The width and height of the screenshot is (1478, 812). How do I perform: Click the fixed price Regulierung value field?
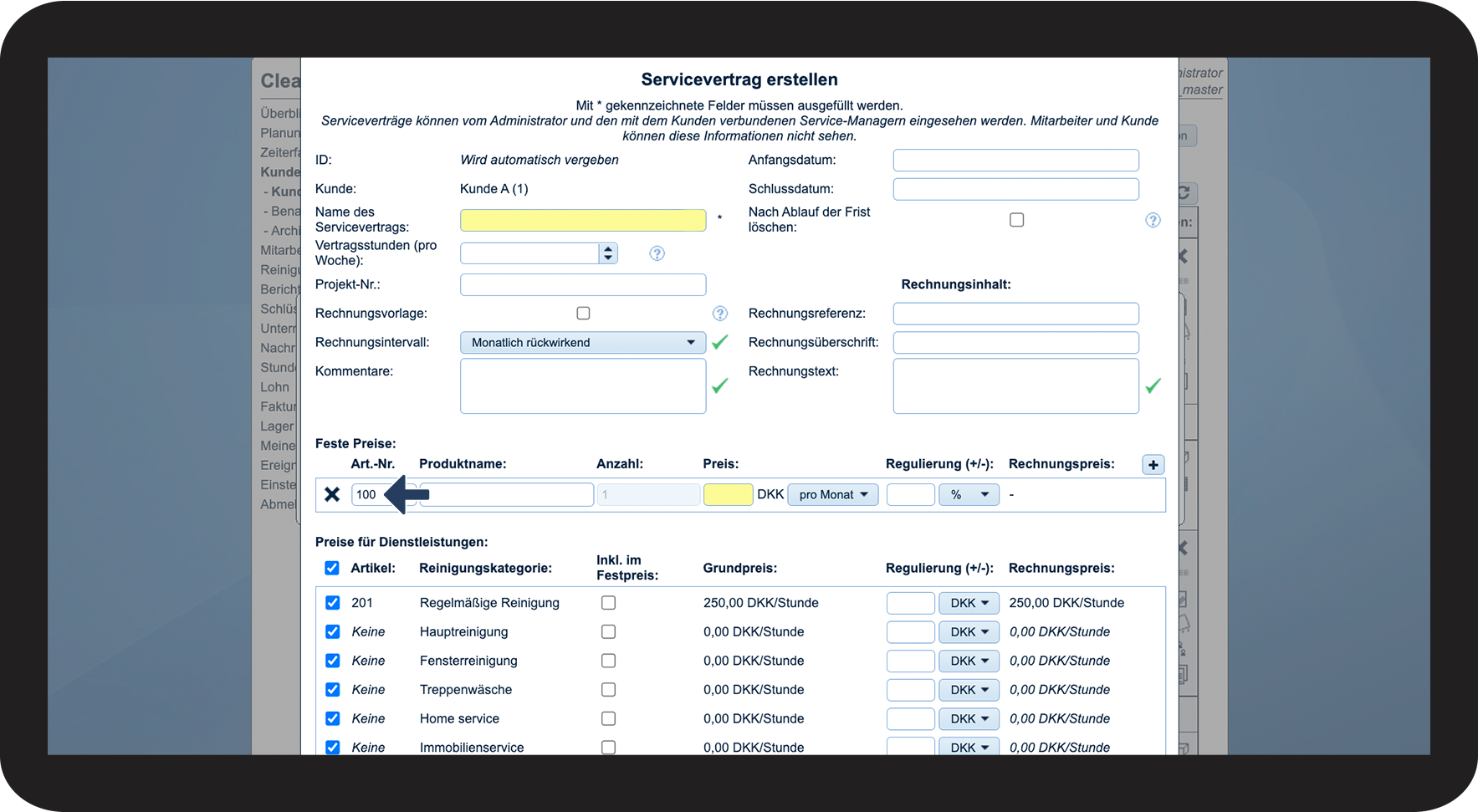click(x=910, y=494)
